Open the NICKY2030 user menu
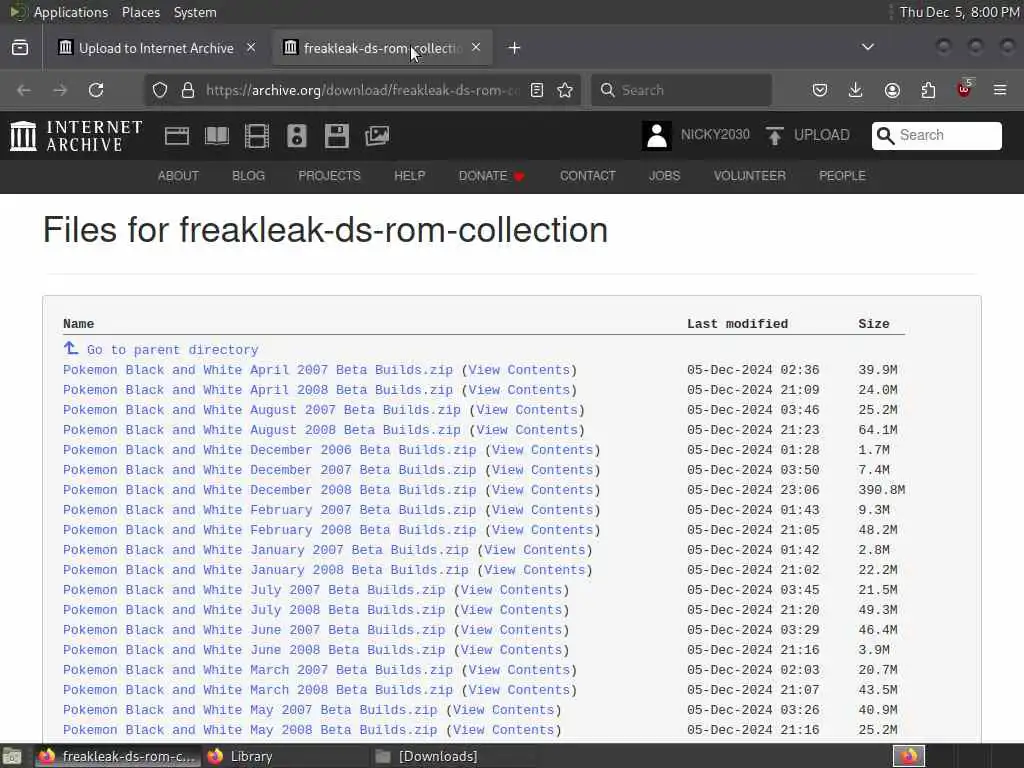Image resolution: width=1024 pixels, height=768 pixels. click(715, 135)
